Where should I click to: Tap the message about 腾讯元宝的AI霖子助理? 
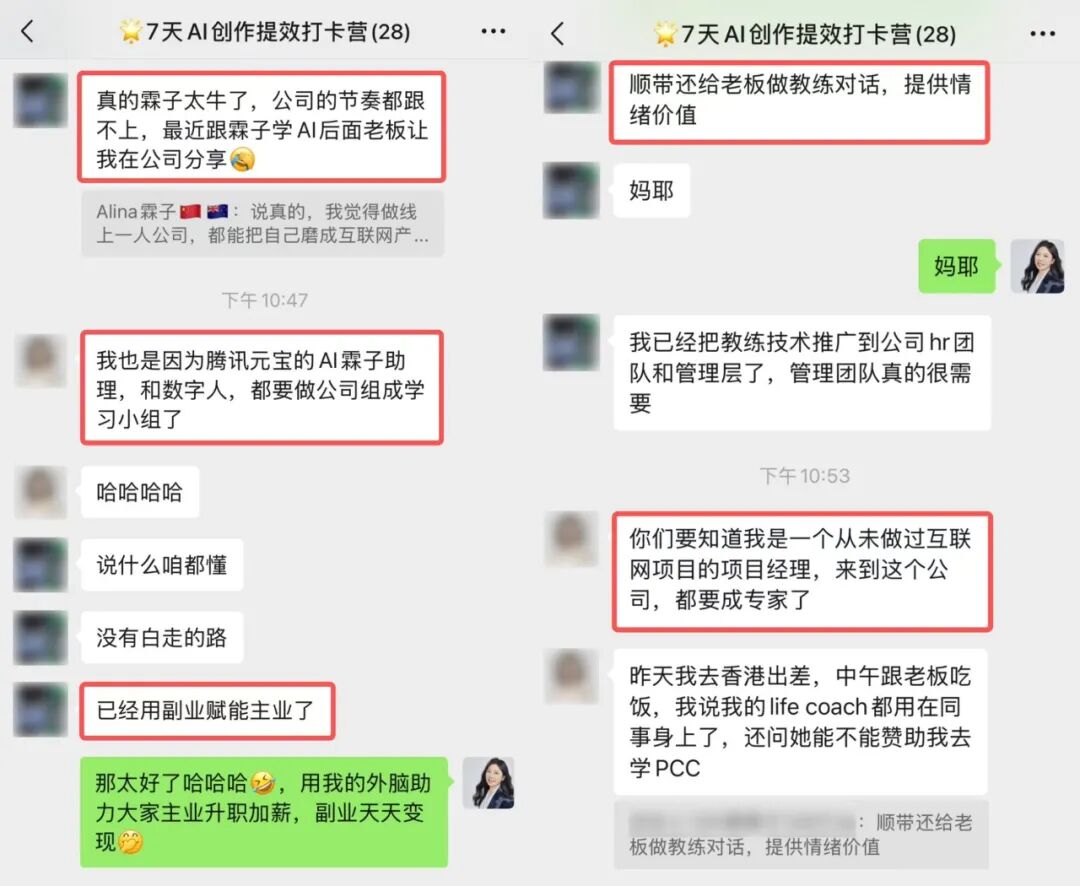[x=262, y=388]
